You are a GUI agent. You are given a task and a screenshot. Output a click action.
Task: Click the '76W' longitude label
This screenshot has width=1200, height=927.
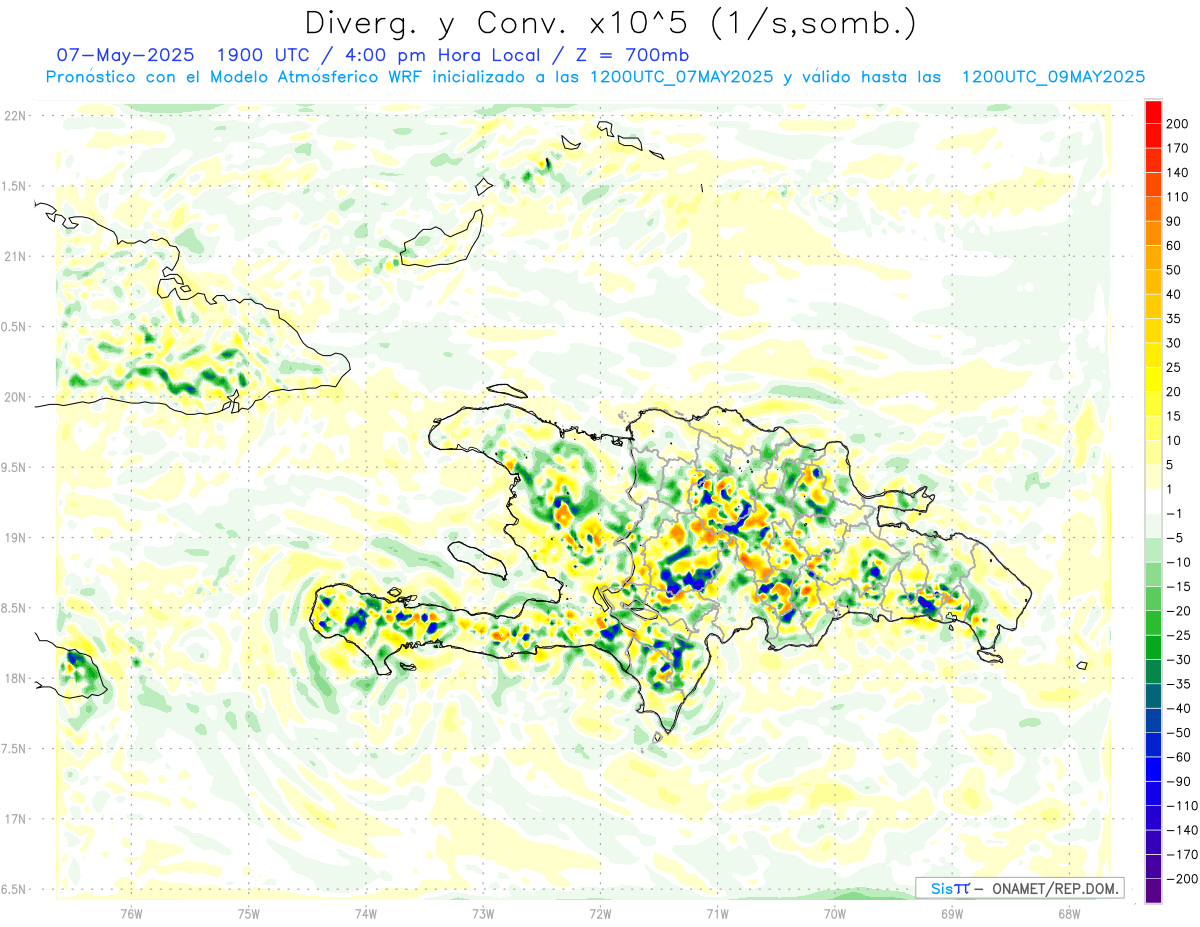pos(131,914)
